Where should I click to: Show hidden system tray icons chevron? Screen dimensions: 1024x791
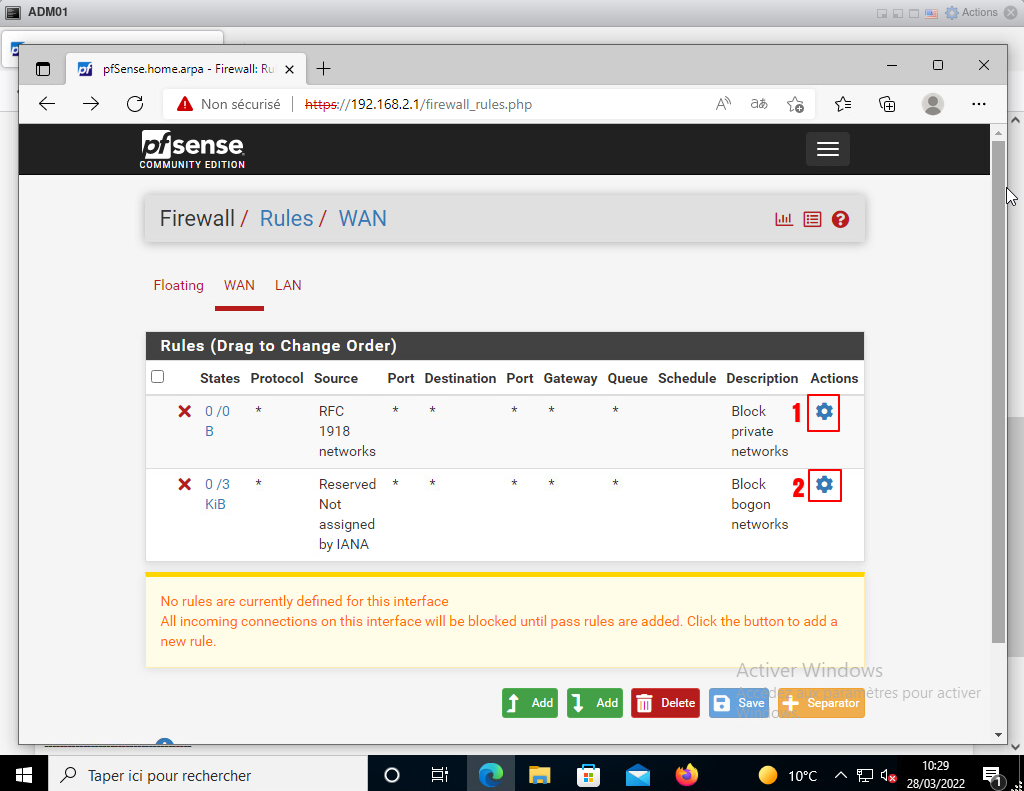click(841, 775)
